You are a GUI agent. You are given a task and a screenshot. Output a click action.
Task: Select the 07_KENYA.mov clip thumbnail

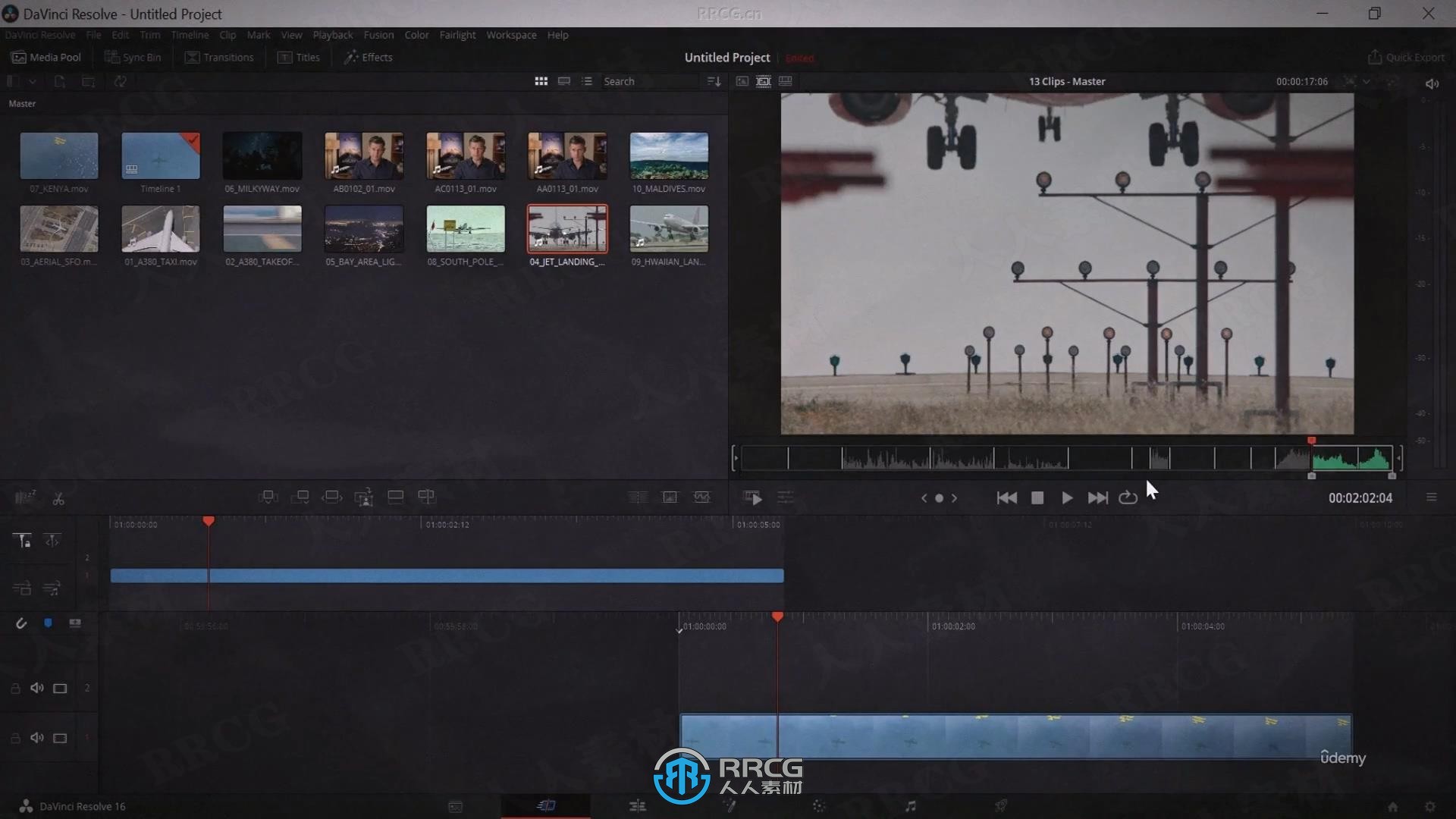coord(59,155)
